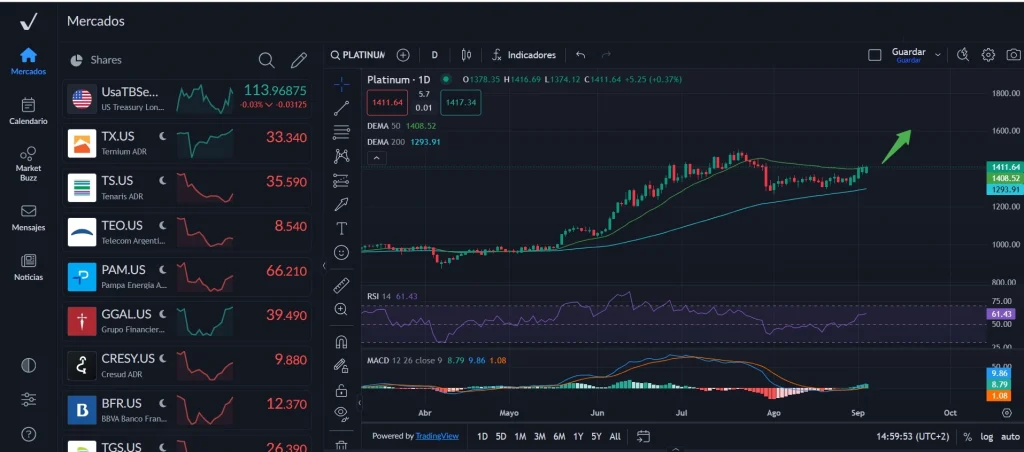Viewport: 1024px width, 452px height.
Task: Select the XABCD pattern tool
Action: coord(341,156)
